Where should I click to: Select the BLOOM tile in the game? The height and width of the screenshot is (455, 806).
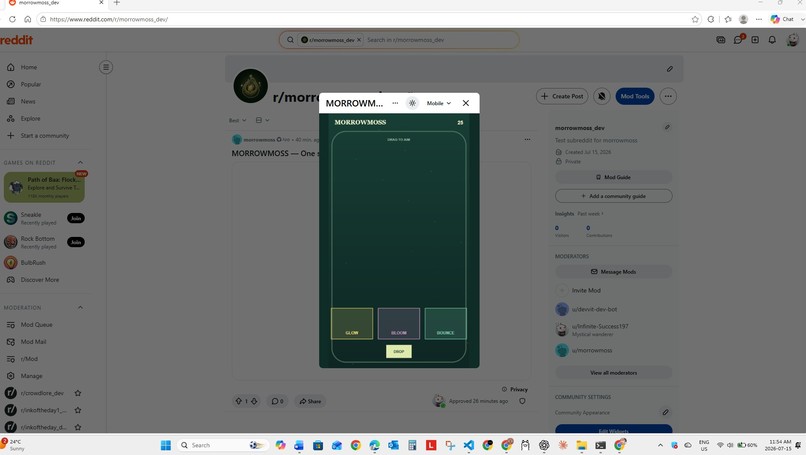click(x=399, y=323)
